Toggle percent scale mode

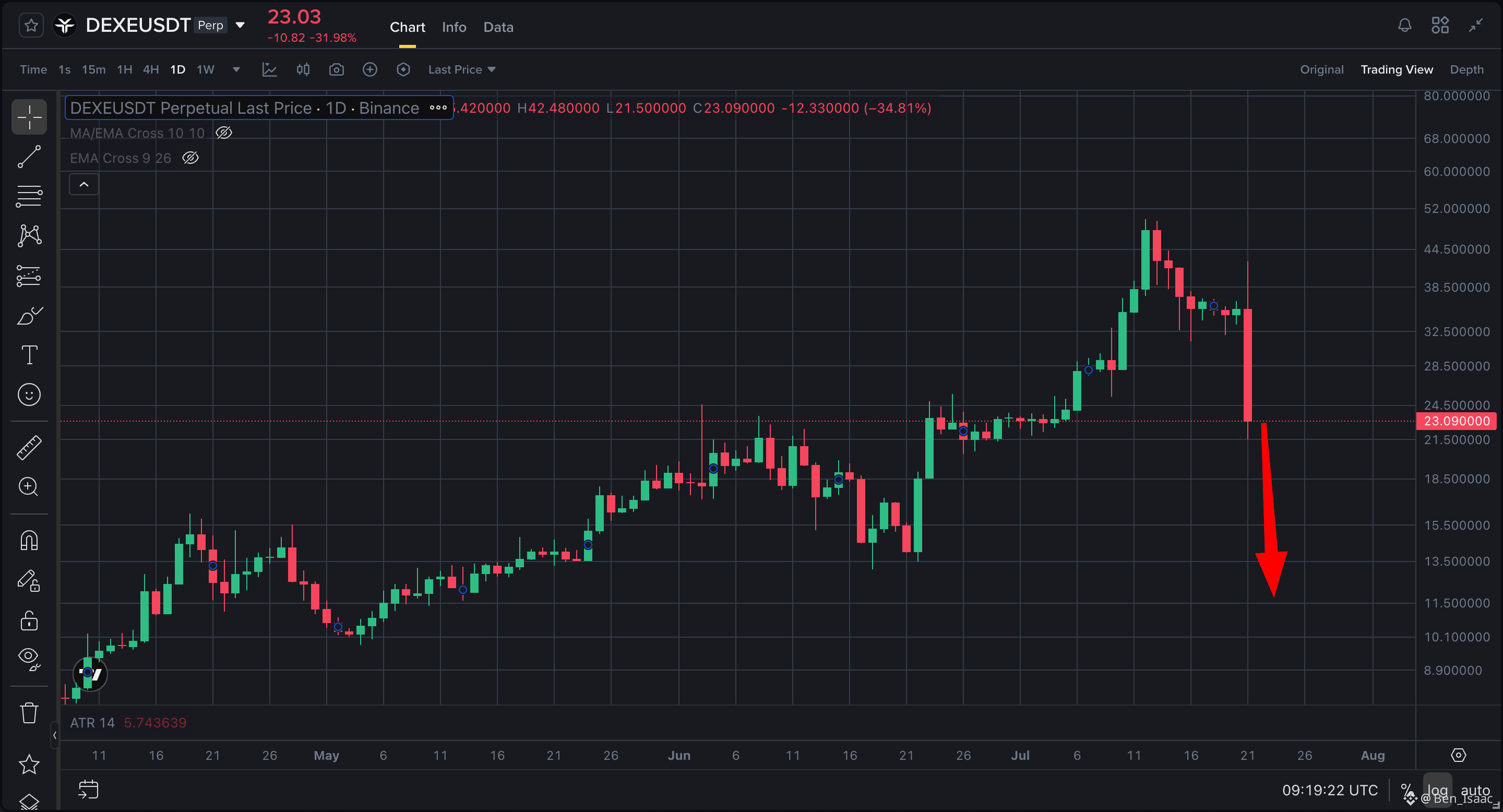point(1408,790)
